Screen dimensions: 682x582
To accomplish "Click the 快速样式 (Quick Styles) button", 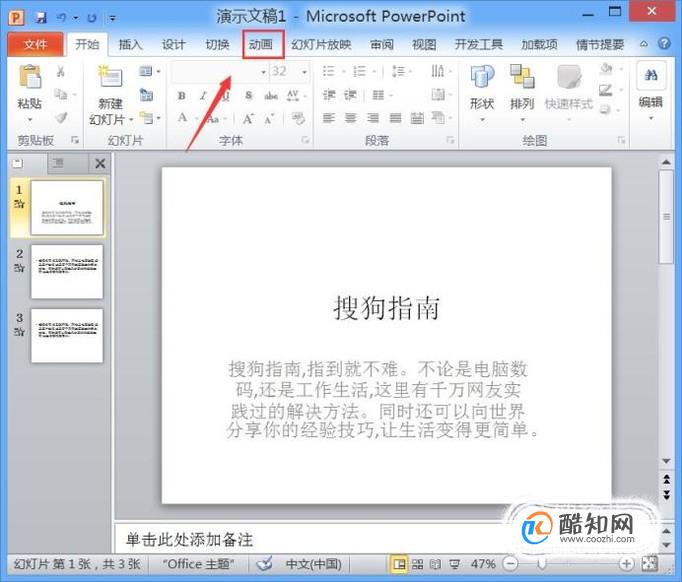I will pos(569,92).
